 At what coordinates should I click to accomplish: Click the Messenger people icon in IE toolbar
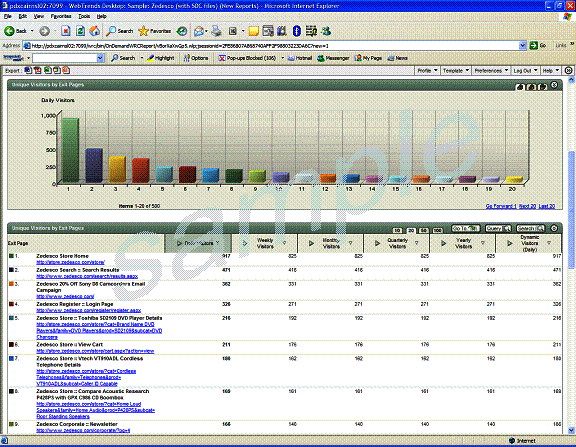click(x=326, y=31)
